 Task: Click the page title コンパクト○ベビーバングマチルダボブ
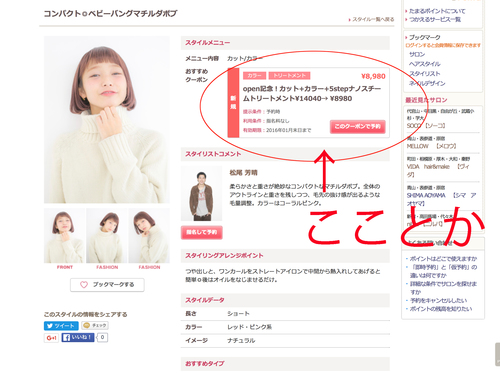click(110, 14)
